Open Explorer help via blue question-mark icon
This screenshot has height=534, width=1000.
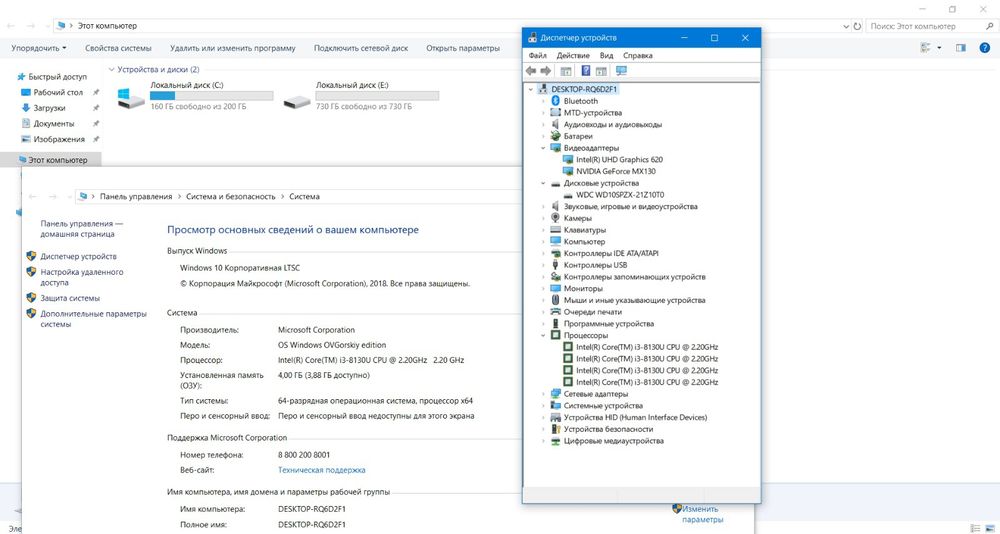pos(985,48)
